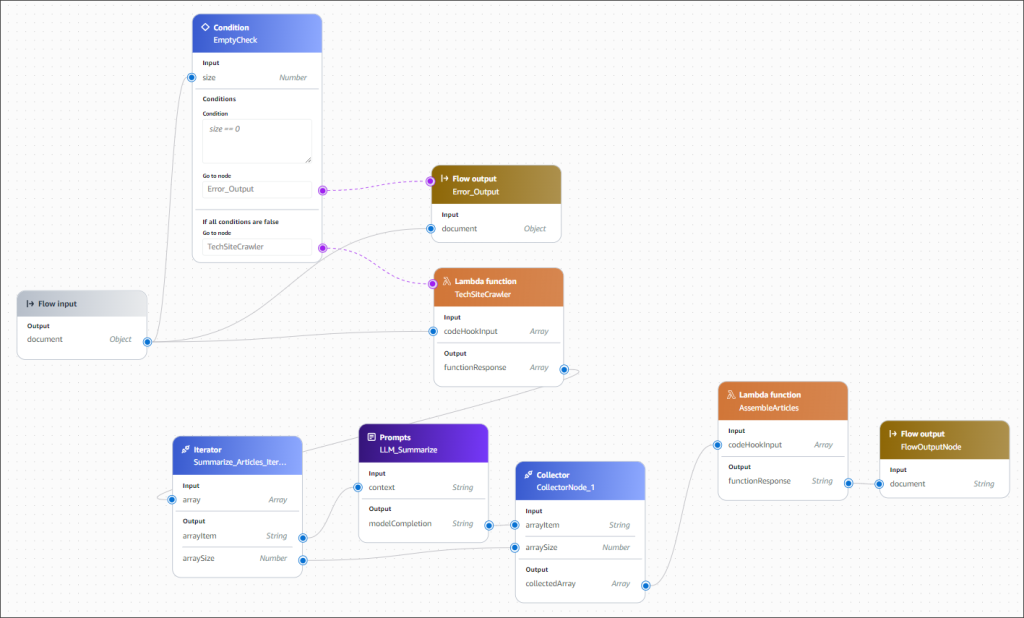Click Collector collectedArray output connector

point(646,585)
